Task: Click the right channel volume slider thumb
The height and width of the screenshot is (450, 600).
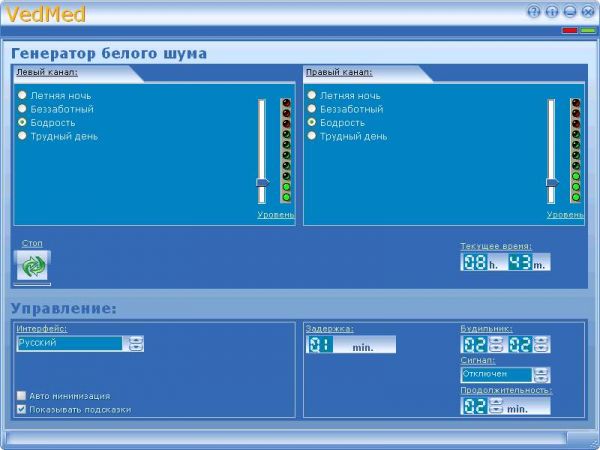Action: [x=552, y=183]
